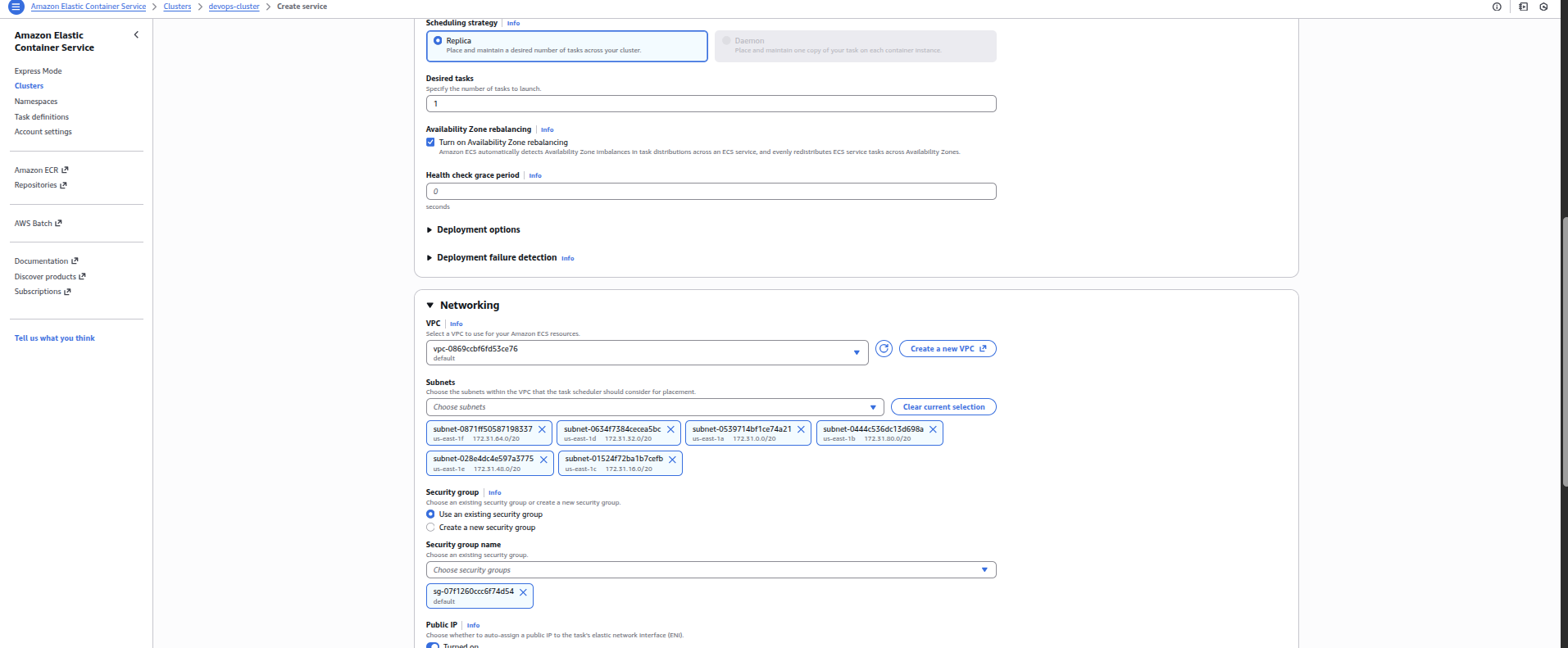
Task: Go to Amazon Elastic Container Service breadcrumb
Action: pos(89,7)
